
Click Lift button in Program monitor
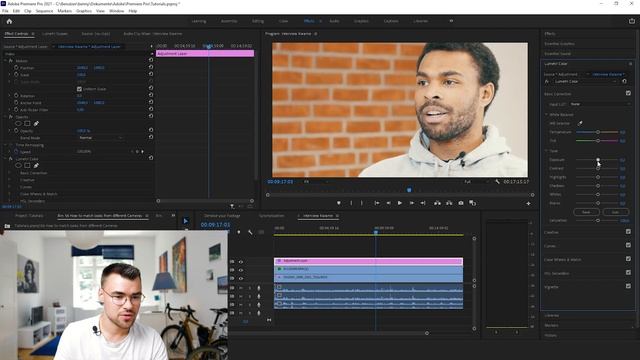coord(437,203)
